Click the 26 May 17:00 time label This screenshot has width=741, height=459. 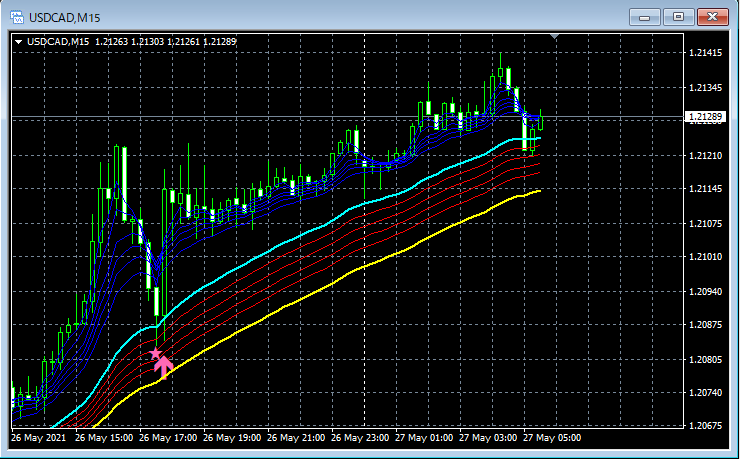(x=168, y=438)
